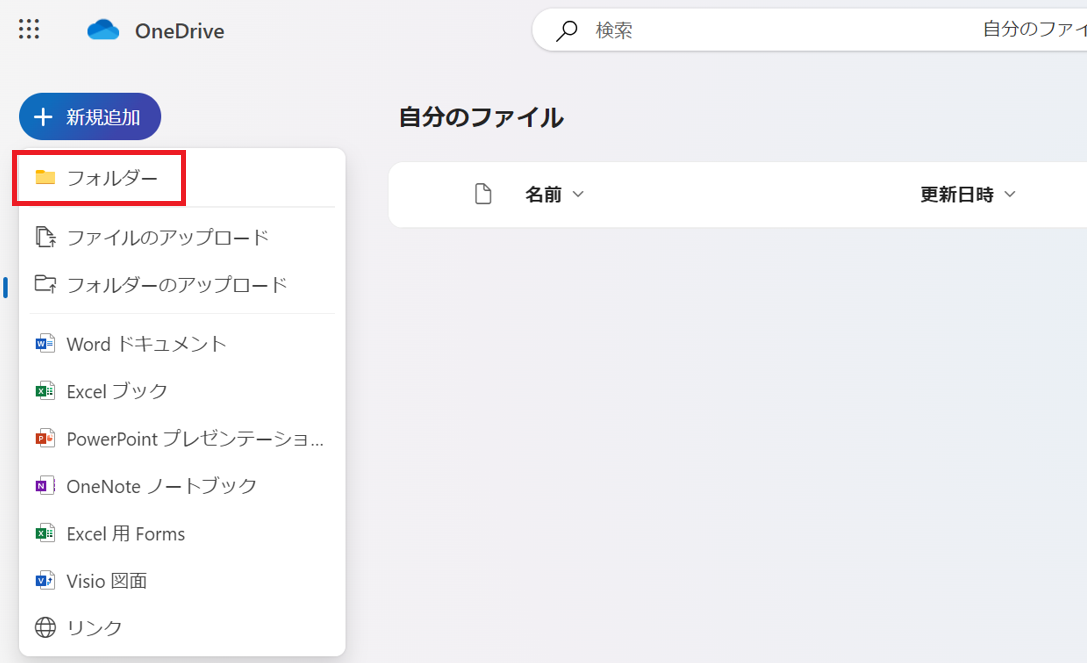The image size is (1087, 663).
Task: Click the PowerPoint presentation icon
Action: coord(45,438)
